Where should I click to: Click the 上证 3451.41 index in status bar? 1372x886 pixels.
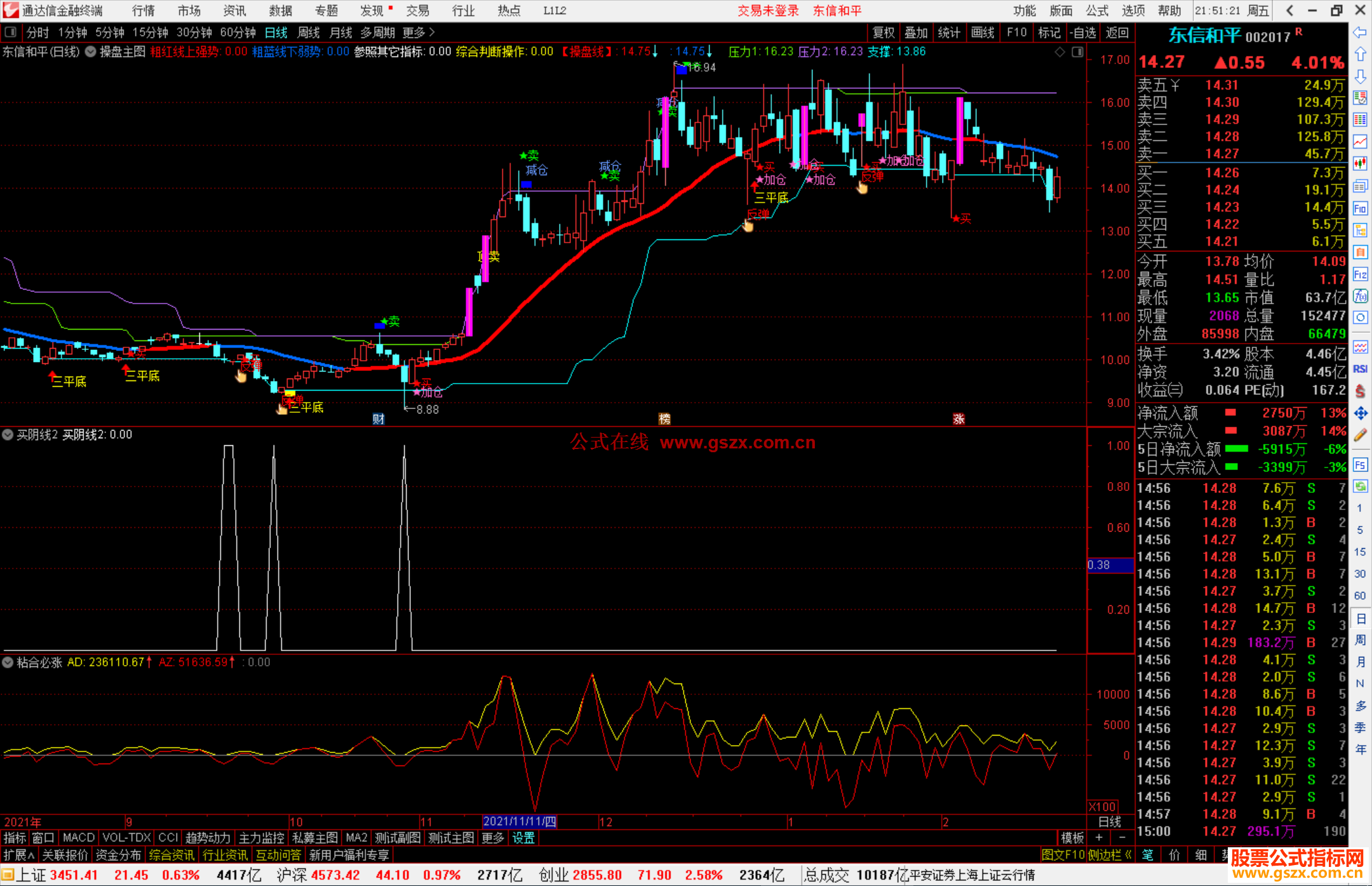[x=57, y=875]
